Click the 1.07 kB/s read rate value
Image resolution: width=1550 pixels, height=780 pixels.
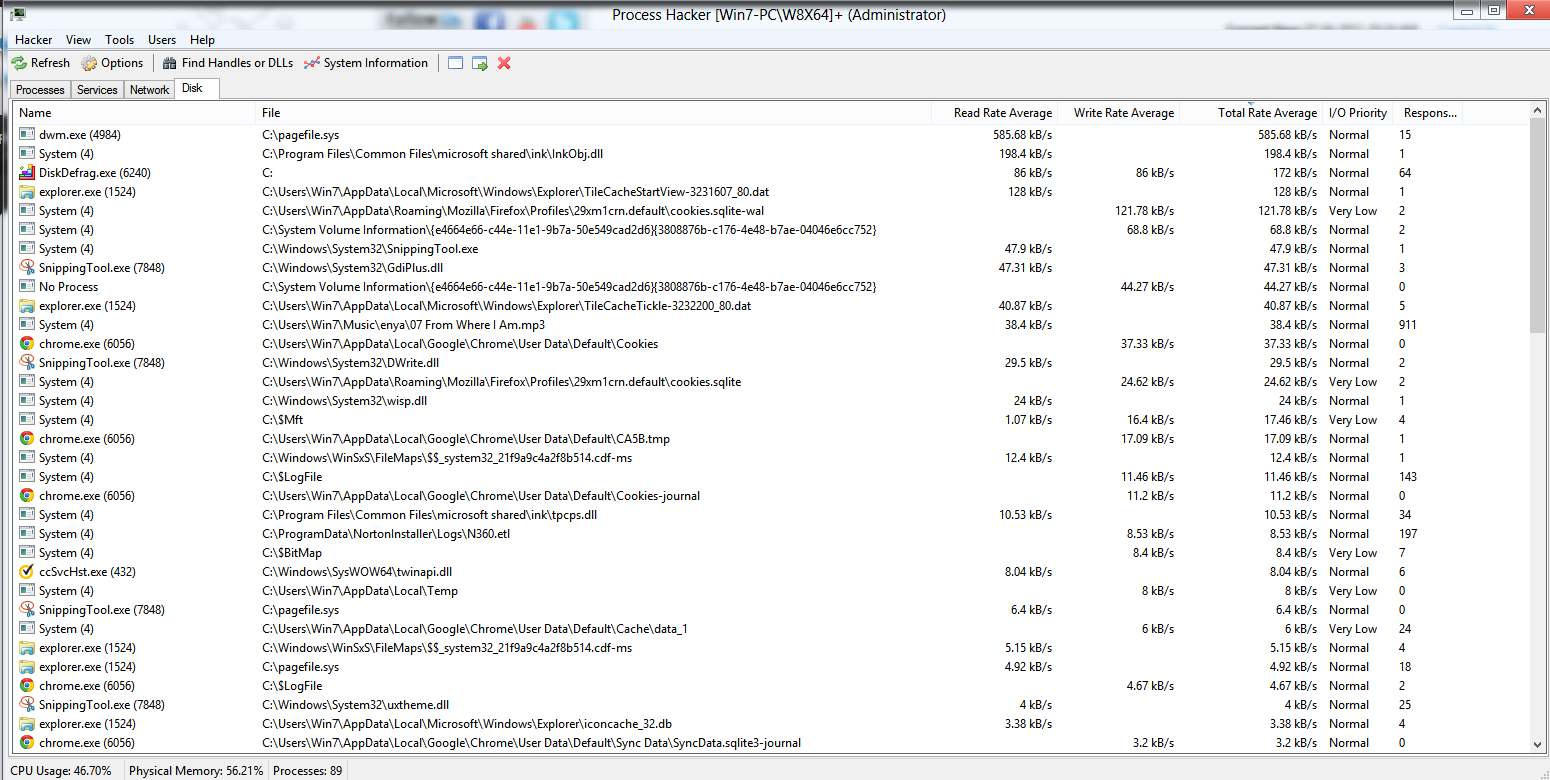pos(1028,420)
